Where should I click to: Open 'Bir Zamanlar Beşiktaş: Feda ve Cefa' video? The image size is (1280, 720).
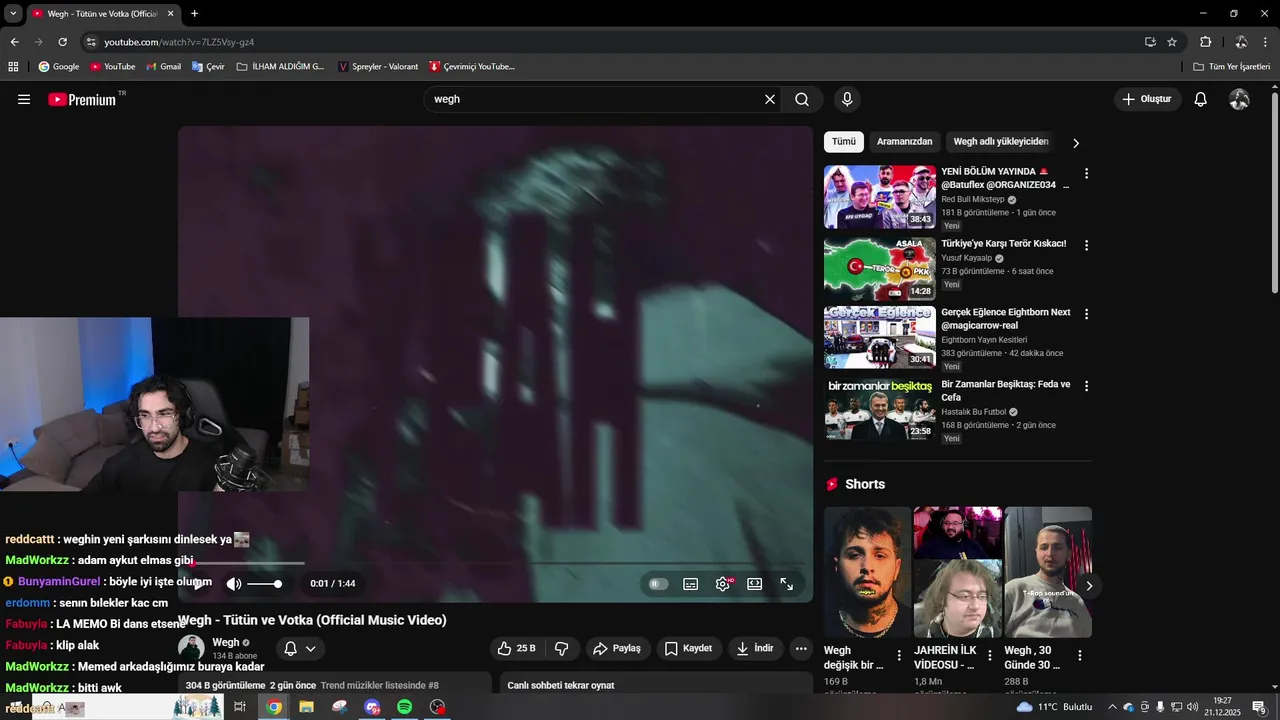click(1005, 390)
